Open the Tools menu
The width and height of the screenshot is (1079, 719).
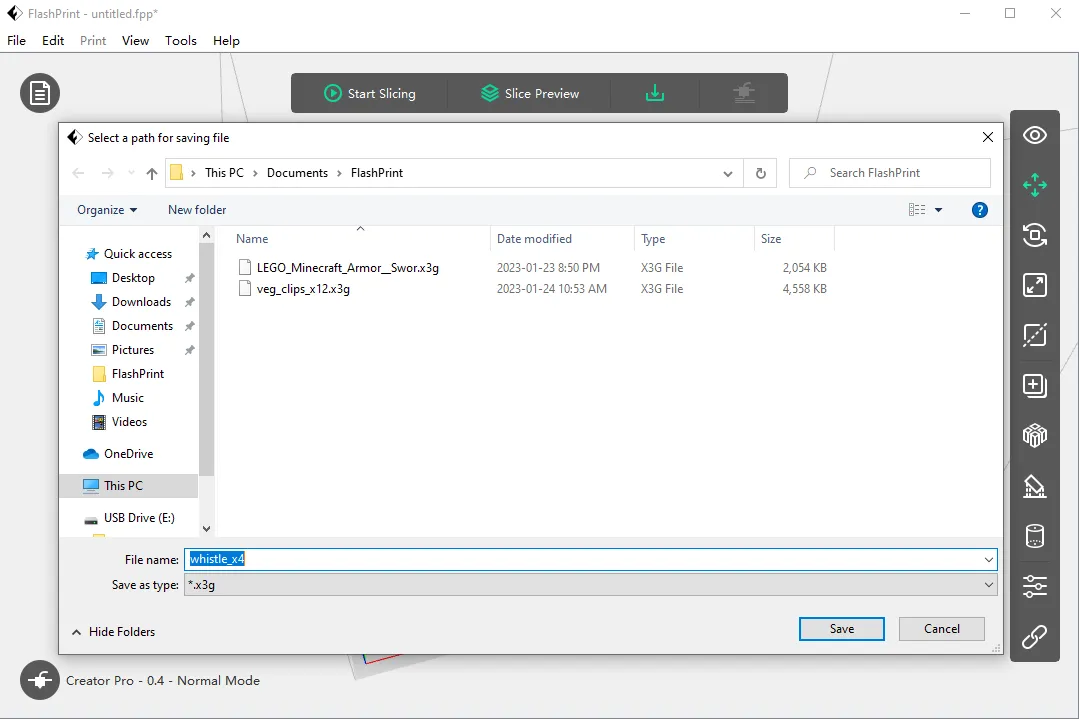181,41
